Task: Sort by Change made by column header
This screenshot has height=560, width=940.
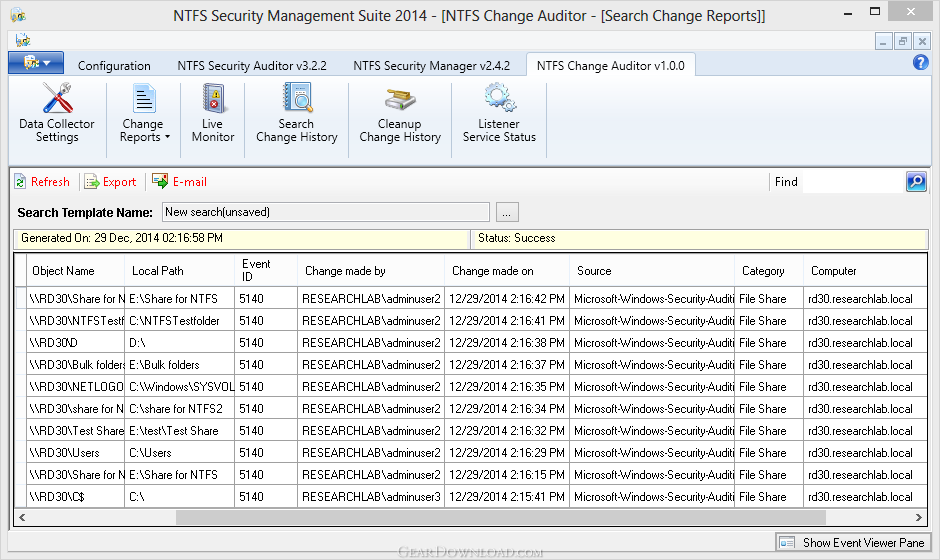Action: 371,270
